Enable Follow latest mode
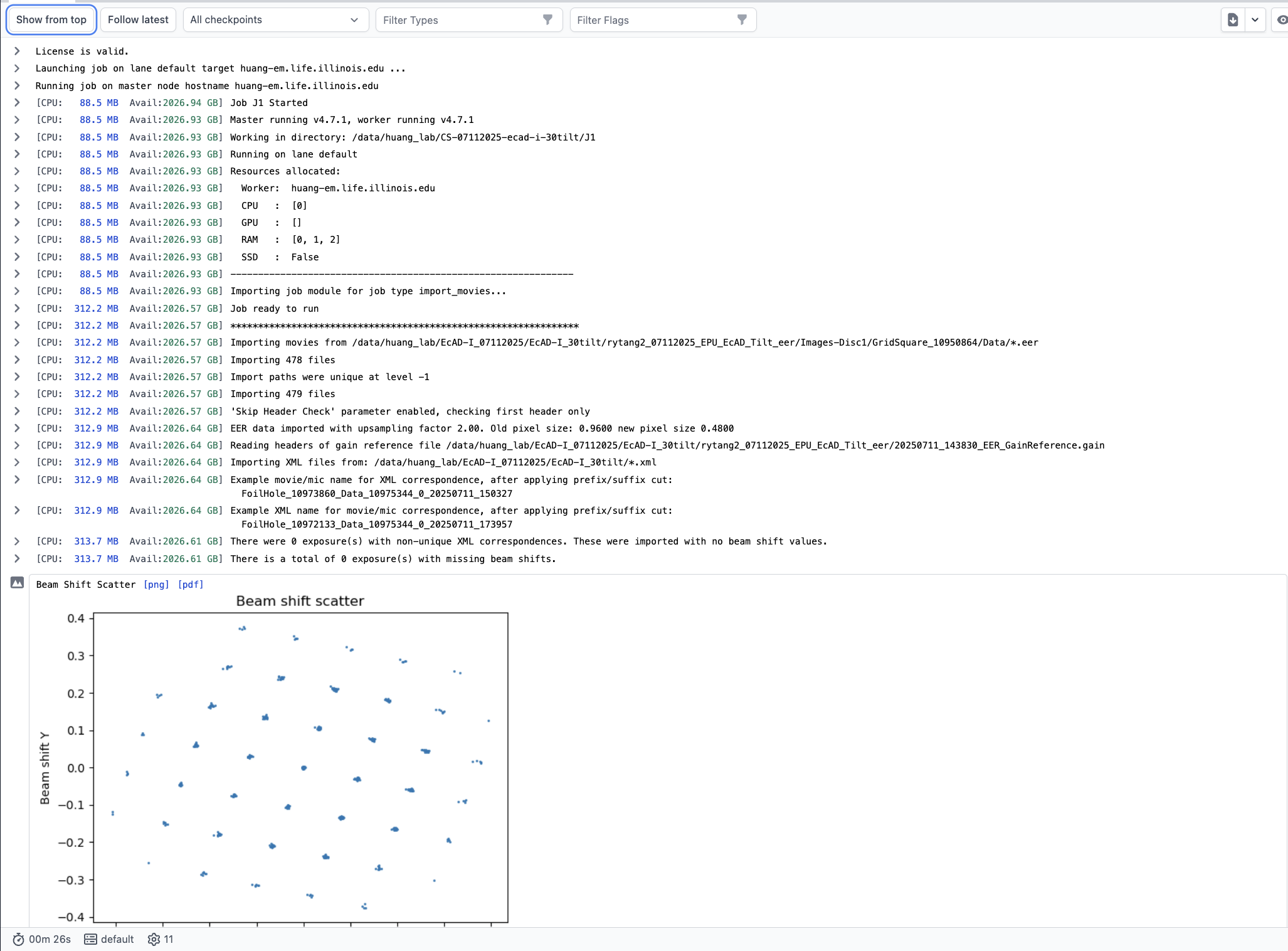 click(138, 20)
